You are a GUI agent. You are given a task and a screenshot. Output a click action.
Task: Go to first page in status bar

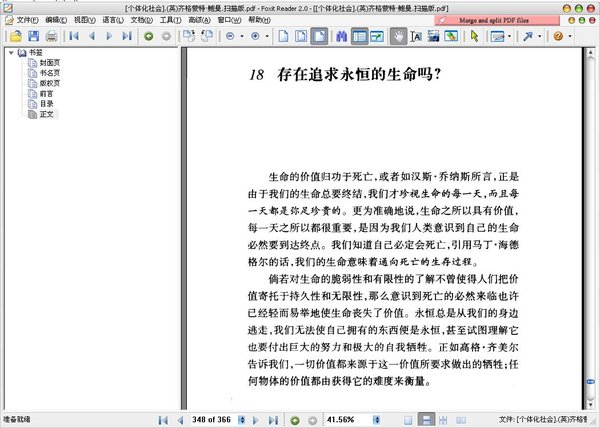point(163,420)
